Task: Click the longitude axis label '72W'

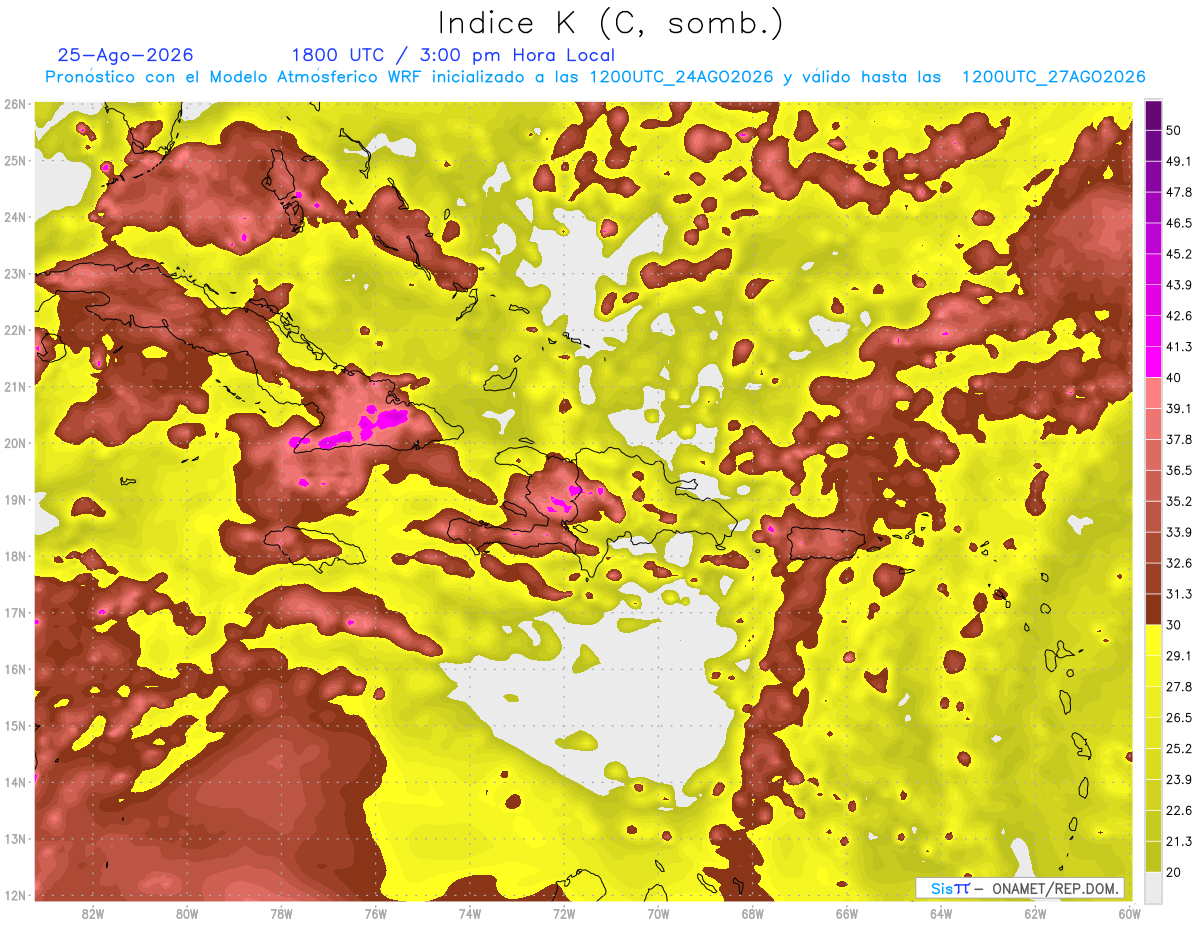Action: [563, 914]
